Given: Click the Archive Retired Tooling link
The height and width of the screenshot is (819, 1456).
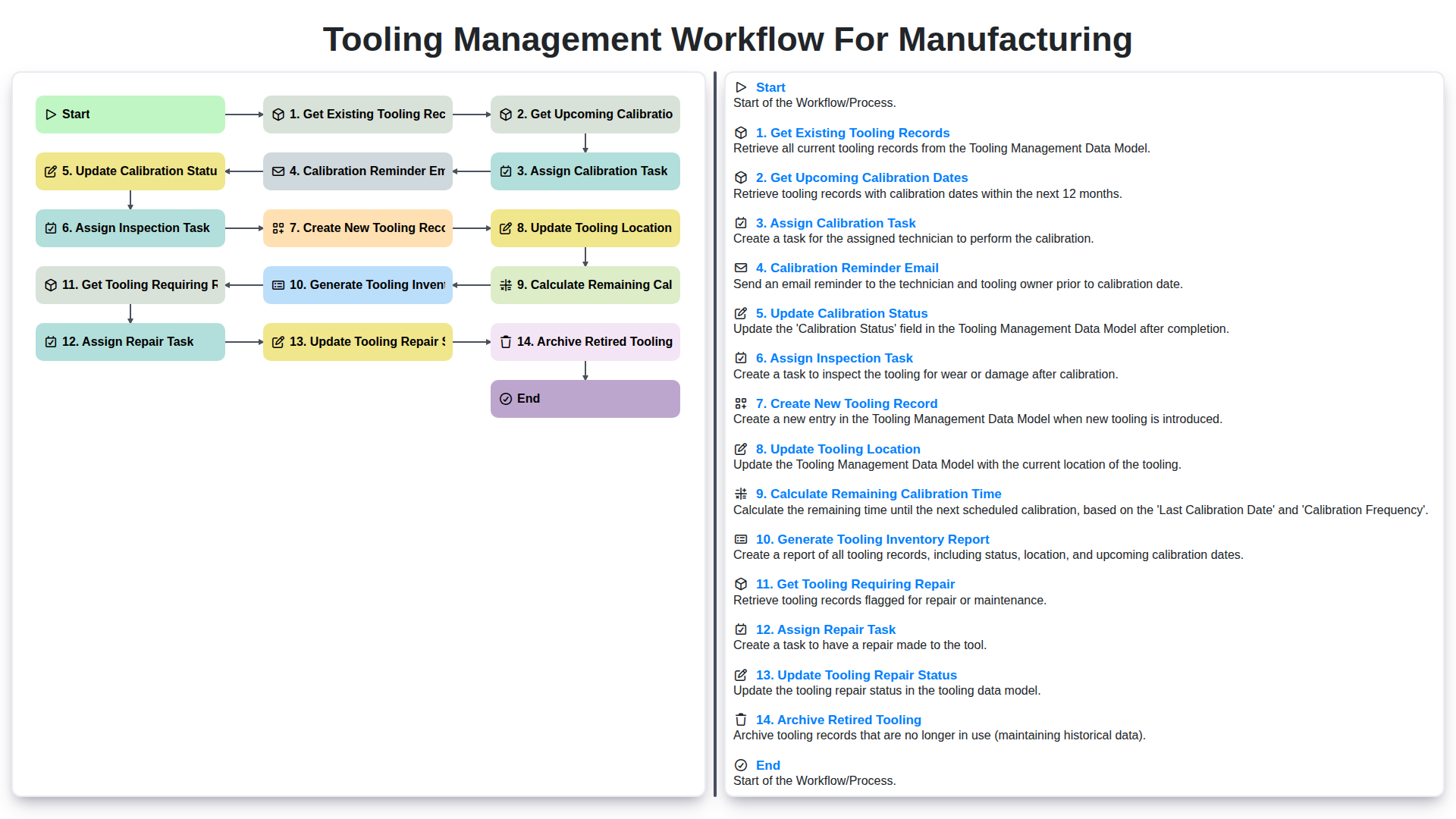Looking at the screenshot, I should pyautogui.click(x=838, y=720).
